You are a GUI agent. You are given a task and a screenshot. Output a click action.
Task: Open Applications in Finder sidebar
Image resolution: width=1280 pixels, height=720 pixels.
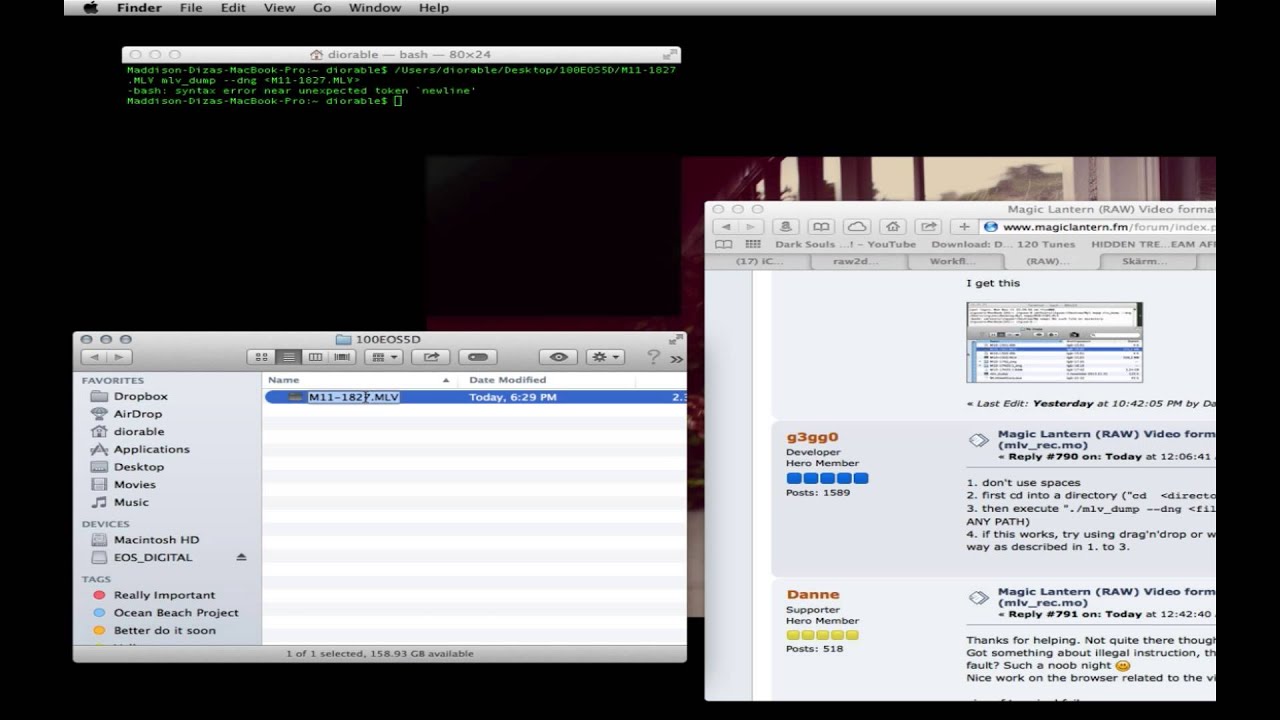tap(152, 449)
